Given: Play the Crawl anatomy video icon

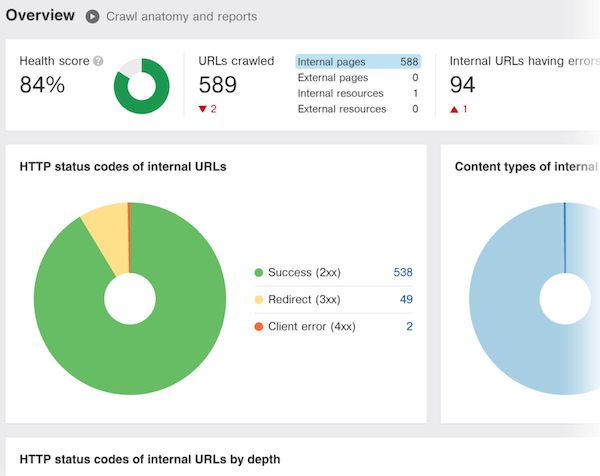Looking at the screenshot, I should pos(92,17).
